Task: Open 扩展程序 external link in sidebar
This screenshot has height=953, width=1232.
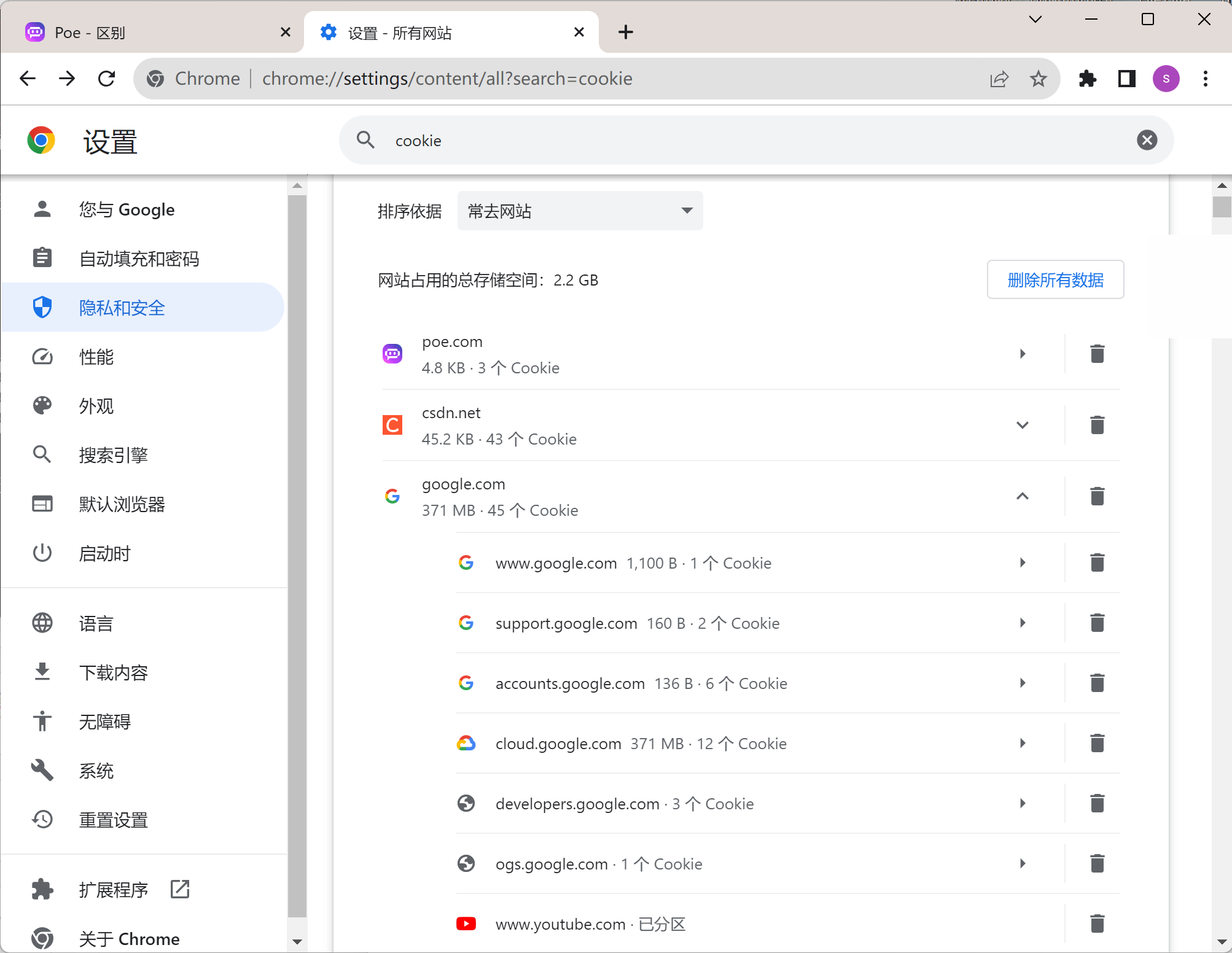Action: click(x=113, y=890)
